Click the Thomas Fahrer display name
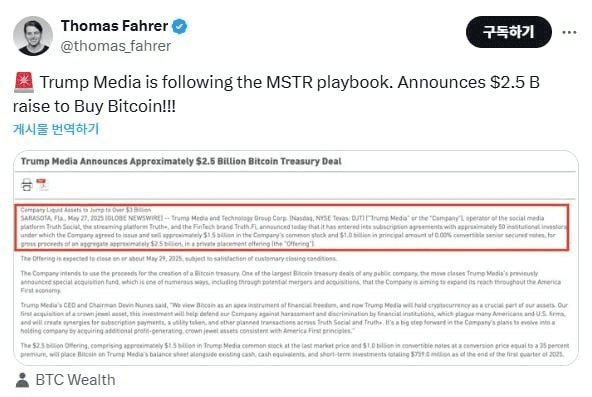 [114, 26]
